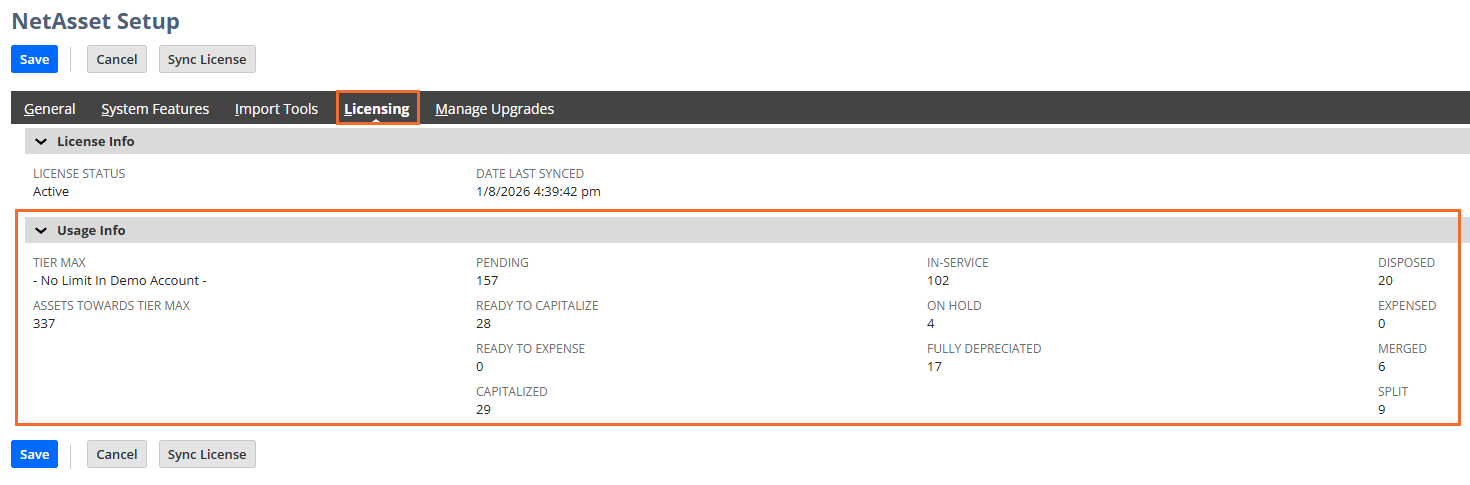
Task: Click the No Limit In Demo Account text
Action: 120,281
